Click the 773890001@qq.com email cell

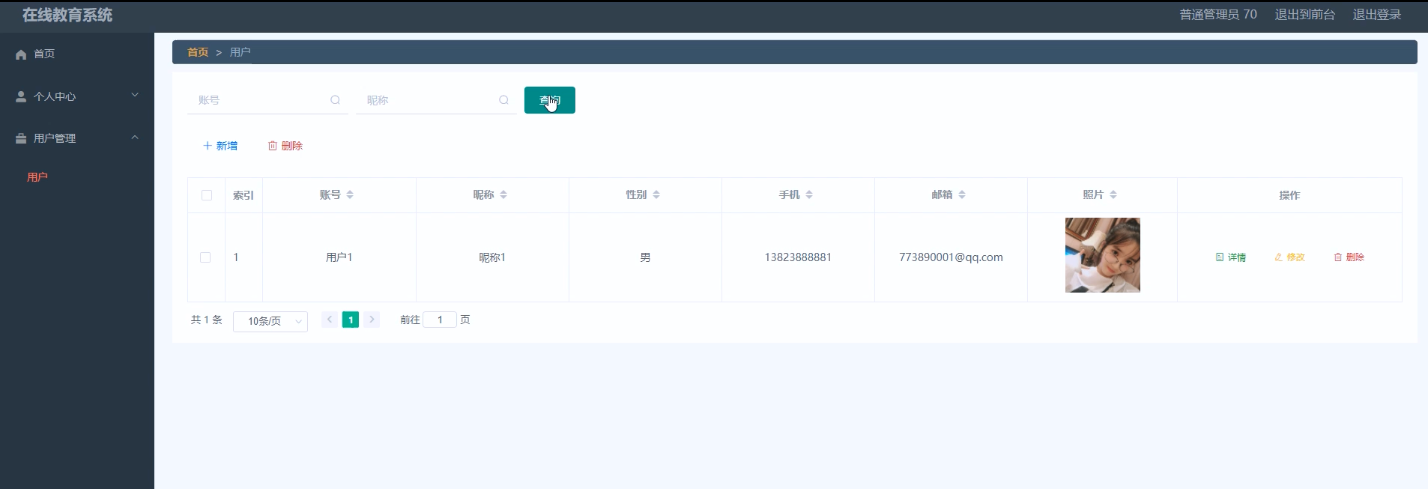click(x=951, y=257)
